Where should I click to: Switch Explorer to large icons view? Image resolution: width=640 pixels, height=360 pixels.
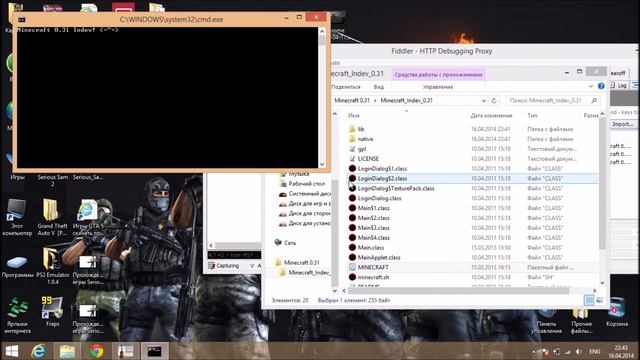click(600, 300)
